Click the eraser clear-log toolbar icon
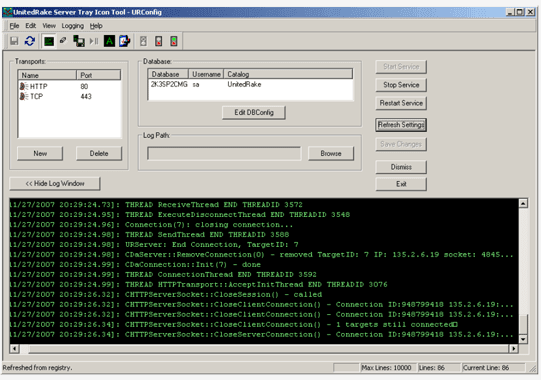The width and height of the screenshot is (541, 380). pyautogui.click(x=63, y=41)
